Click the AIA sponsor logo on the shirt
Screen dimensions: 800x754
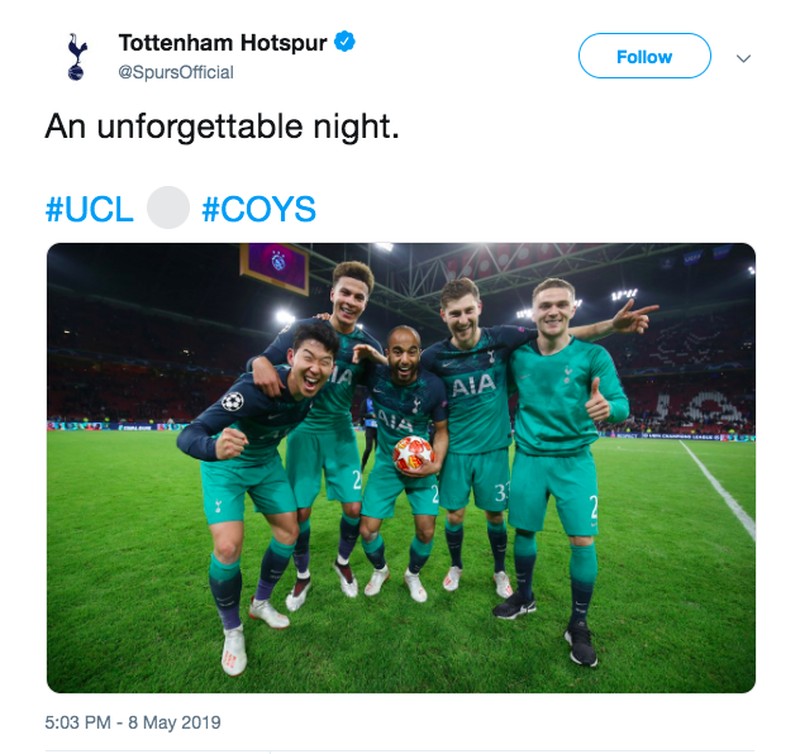(x=472, y=385)
